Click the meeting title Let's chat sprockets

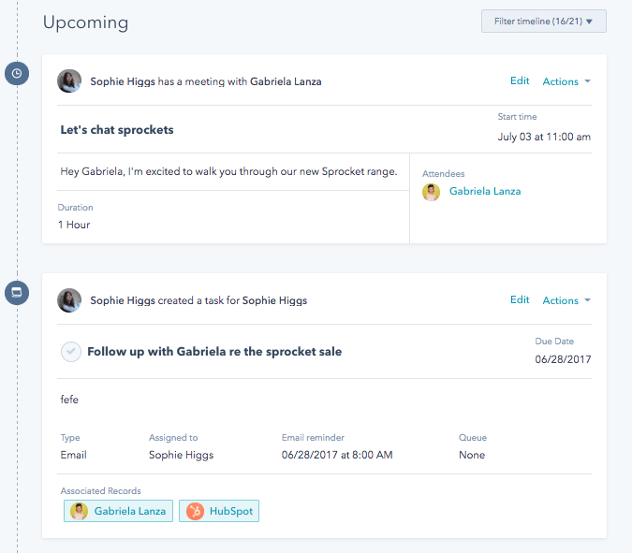(117, 130)
